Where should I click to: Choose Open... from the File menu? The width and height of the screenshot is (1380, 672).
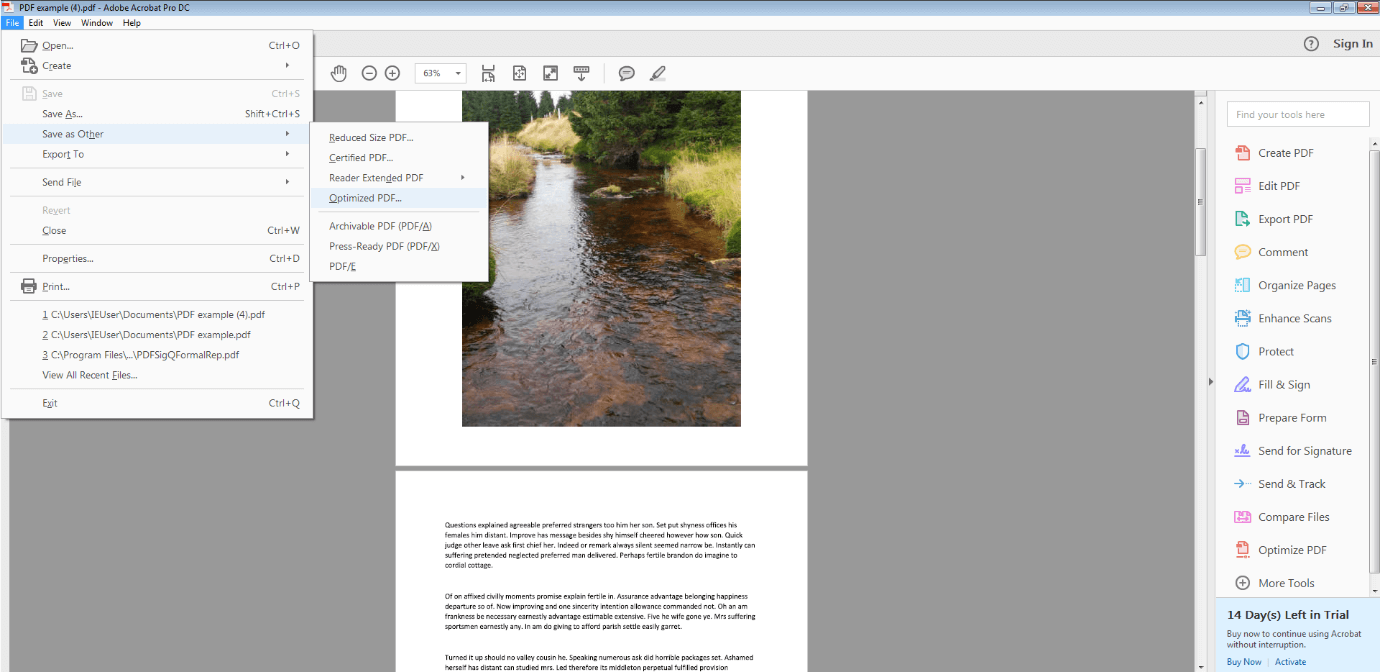157,46
